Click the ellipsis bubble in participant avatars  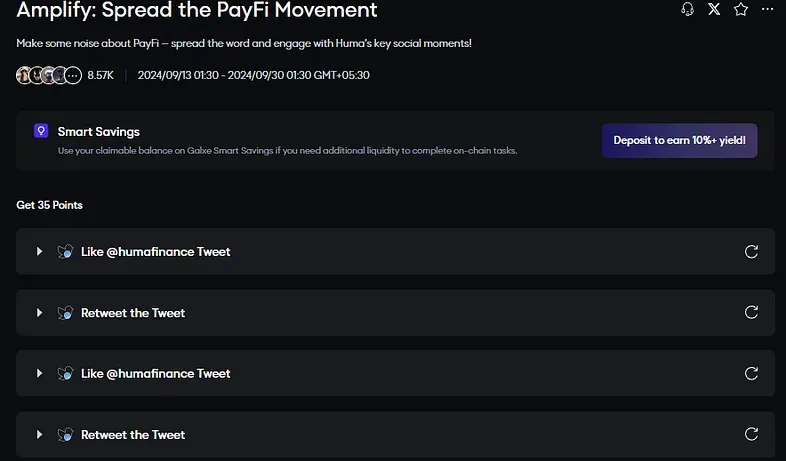(73, 75)
